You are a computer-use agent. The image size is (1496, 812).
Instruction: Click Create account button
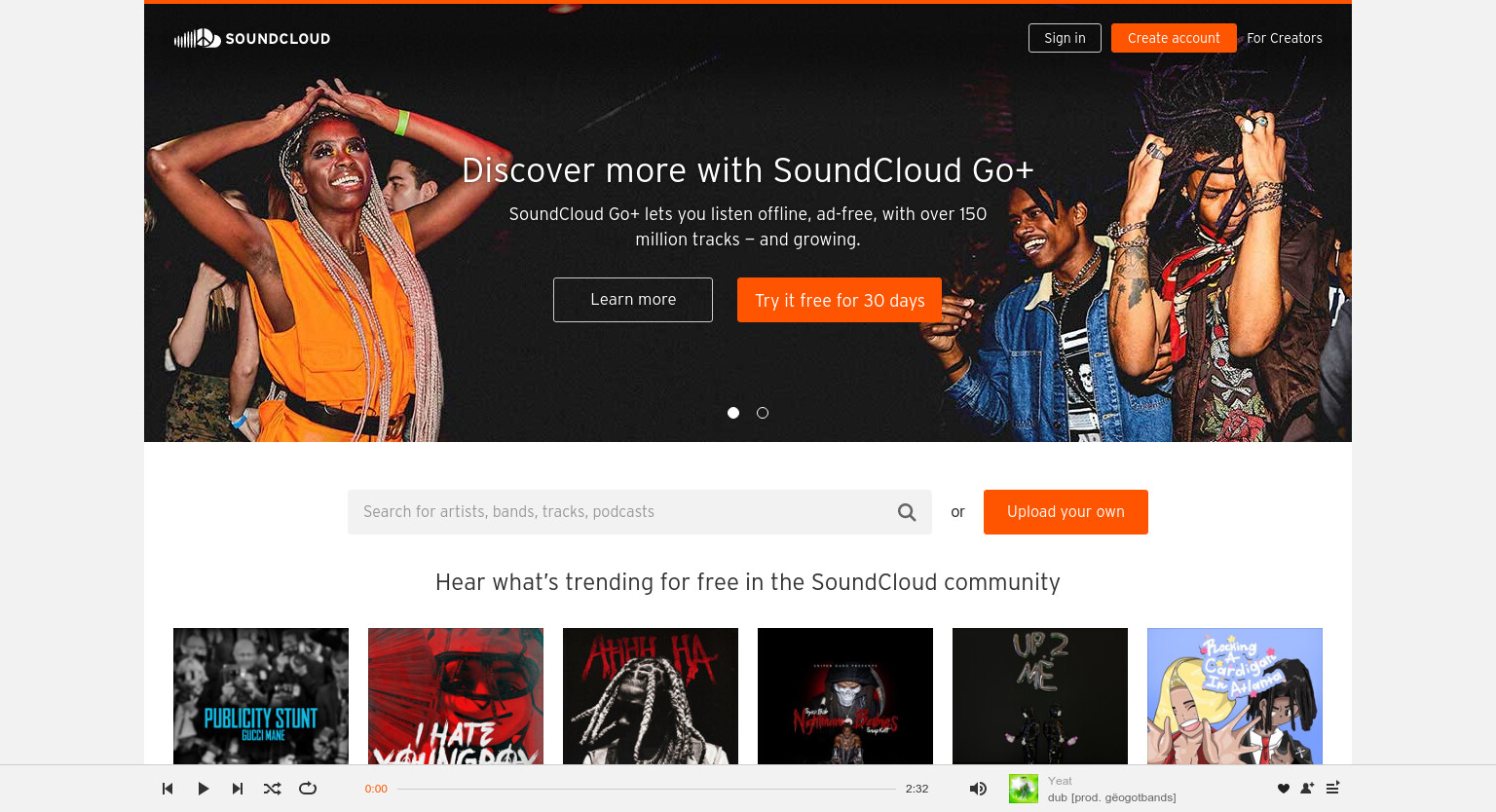pyautogui.click(x=1174, y=38)
